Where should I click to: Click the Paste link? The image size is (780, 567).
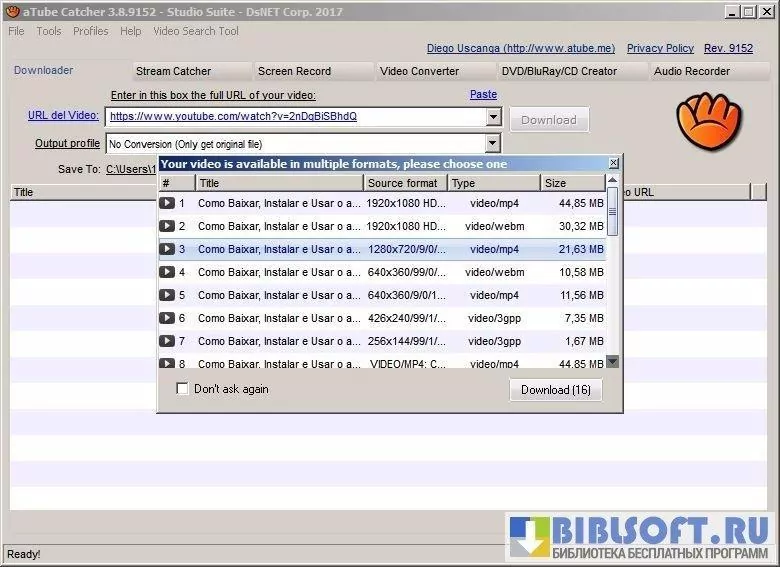coord(483,95)
